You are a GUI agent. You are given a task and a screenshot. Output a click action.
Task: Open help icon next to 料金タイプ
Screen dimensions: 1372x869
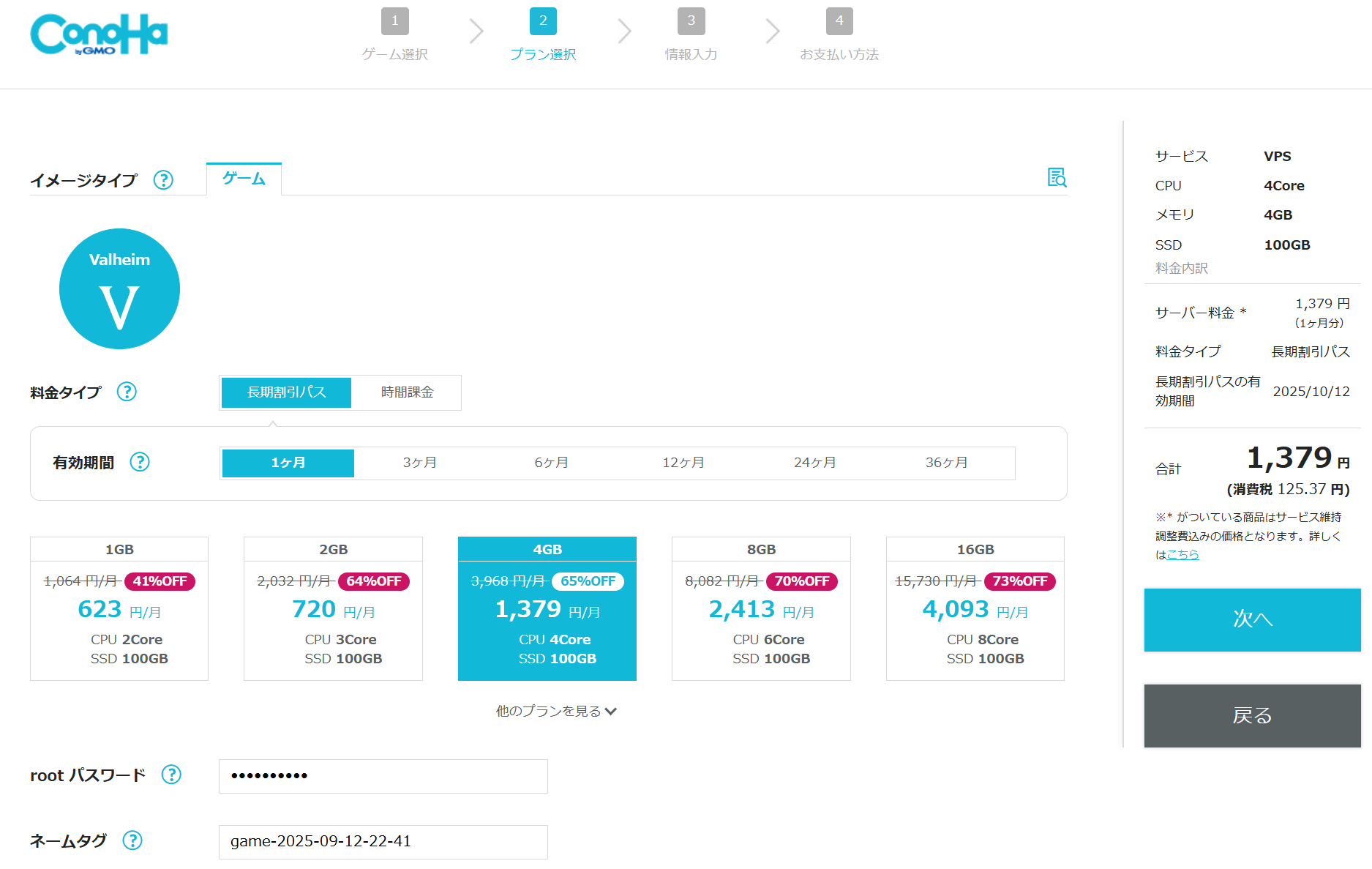point(127,392)
